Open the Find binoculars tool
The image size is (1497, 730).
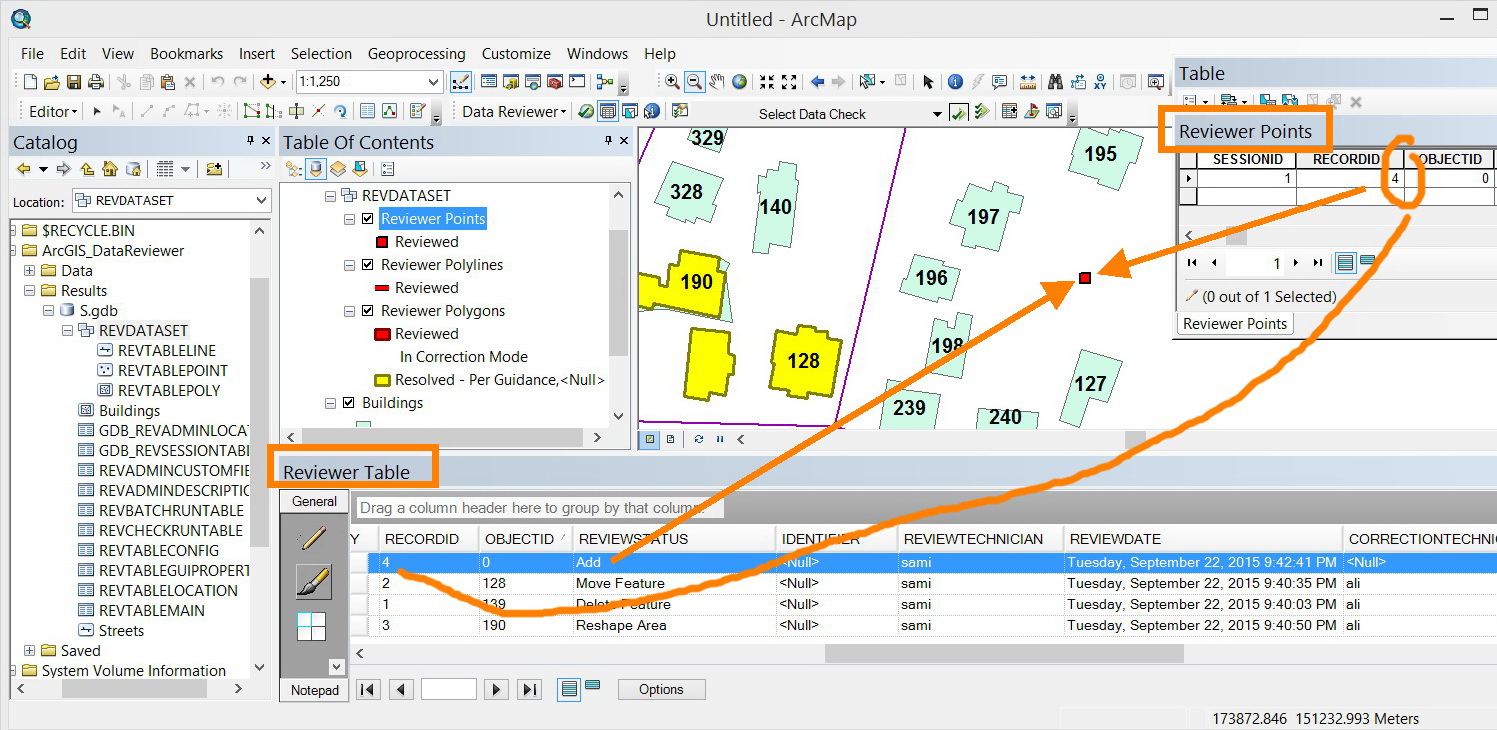point(1054,82)
